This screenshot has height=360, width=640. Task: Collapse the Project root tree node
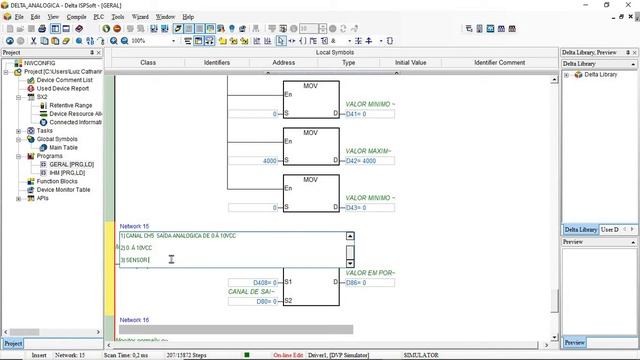click(x=6, y=72)
